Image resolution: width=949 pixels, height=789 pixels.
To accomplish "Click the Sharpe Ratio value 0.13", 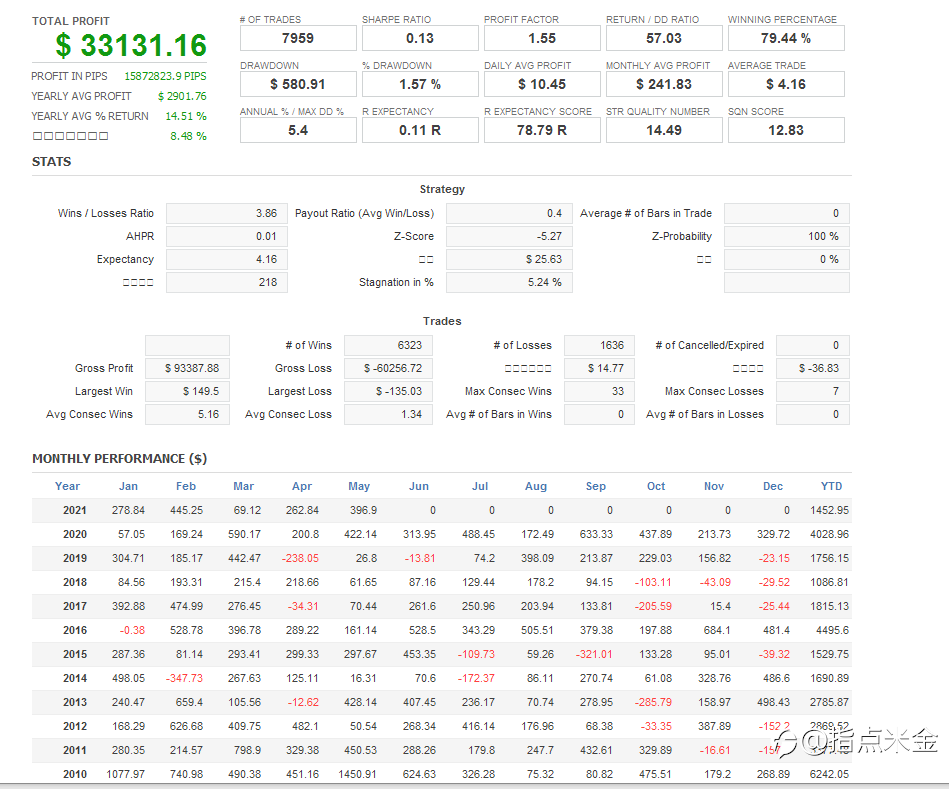I will coord(420,38).
